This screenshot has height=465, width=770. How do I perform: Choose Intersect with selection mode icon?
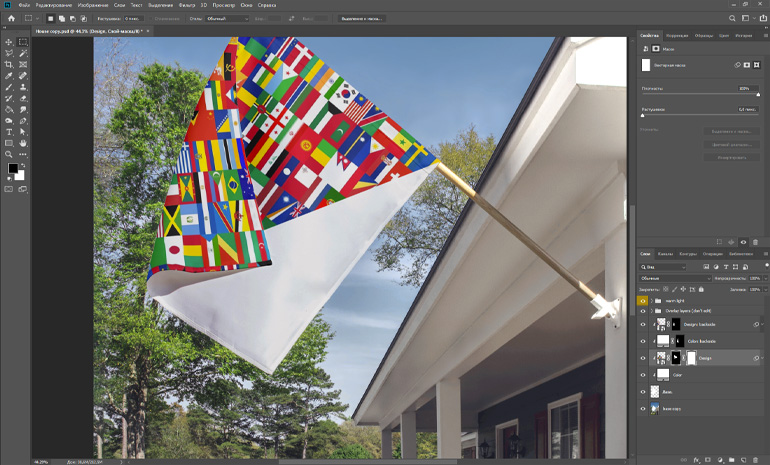tap(83, 19)
